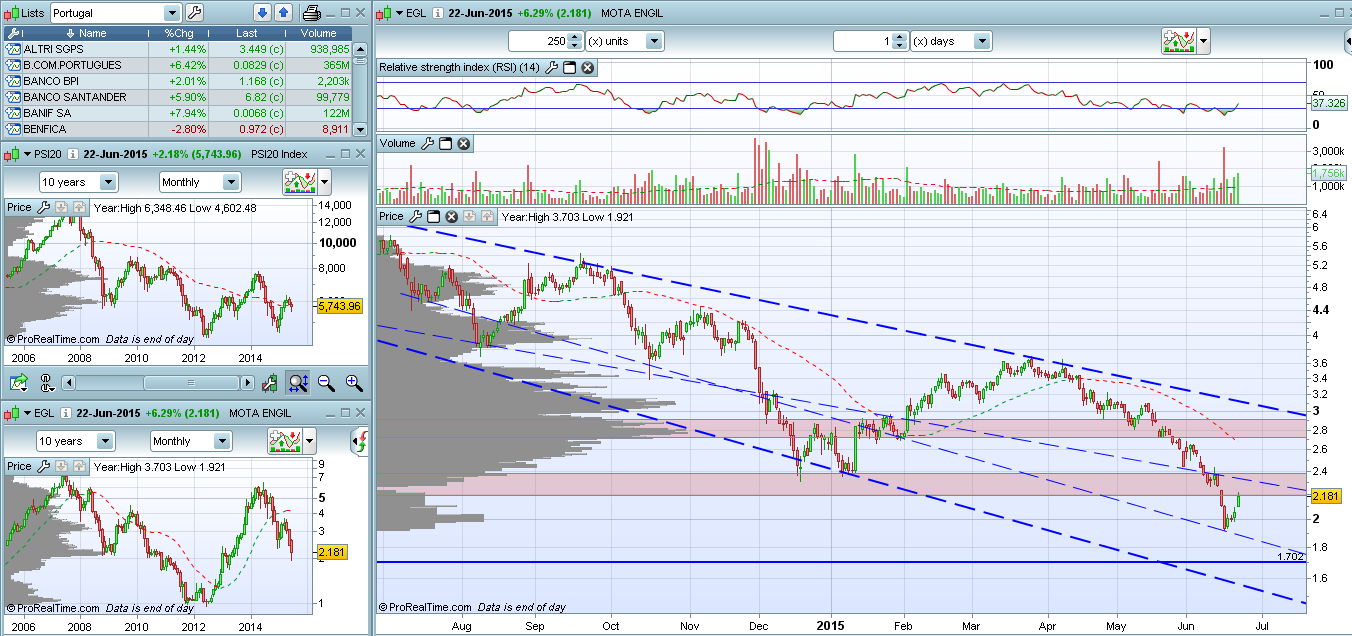Click share/export chart icon
The image size is (1352, 636).
tap(19, 382)
